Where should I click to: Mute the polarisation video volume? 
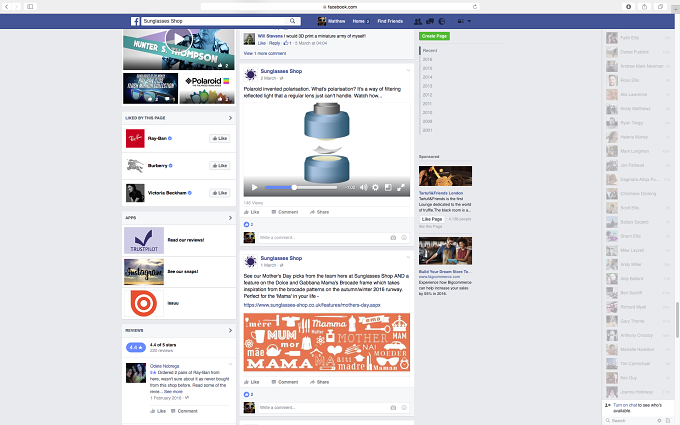[363, 187]
